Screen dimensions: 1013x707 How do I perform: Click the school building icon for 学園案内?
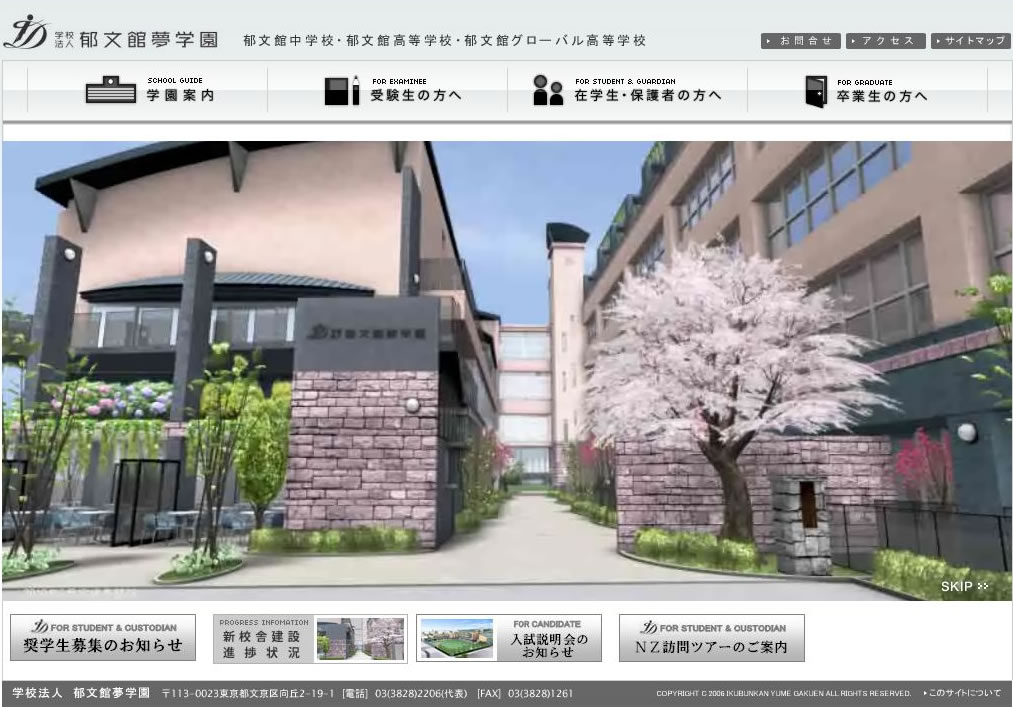coord(110,91)
